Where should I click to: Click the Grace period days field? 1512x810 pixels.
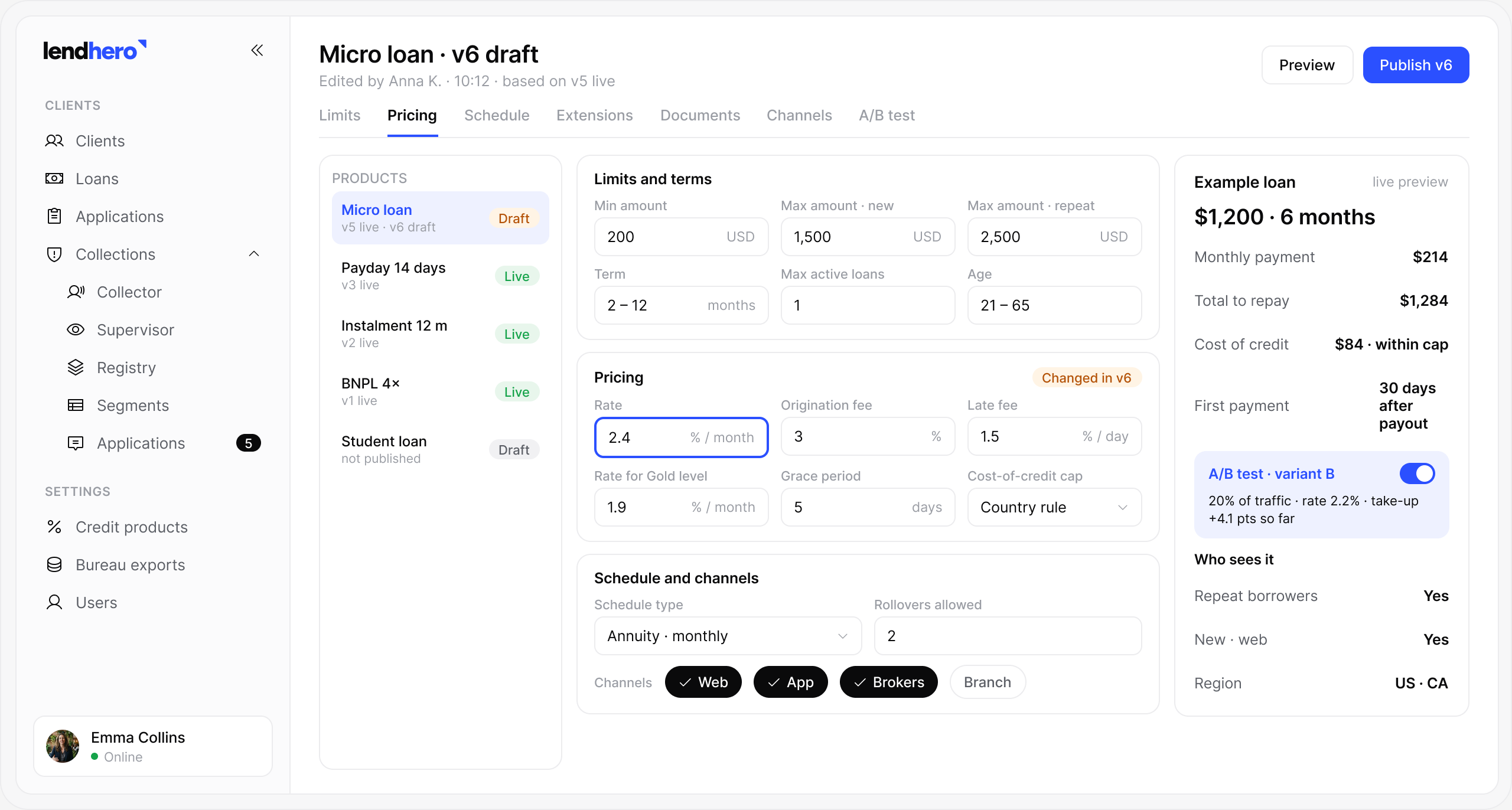868,508
